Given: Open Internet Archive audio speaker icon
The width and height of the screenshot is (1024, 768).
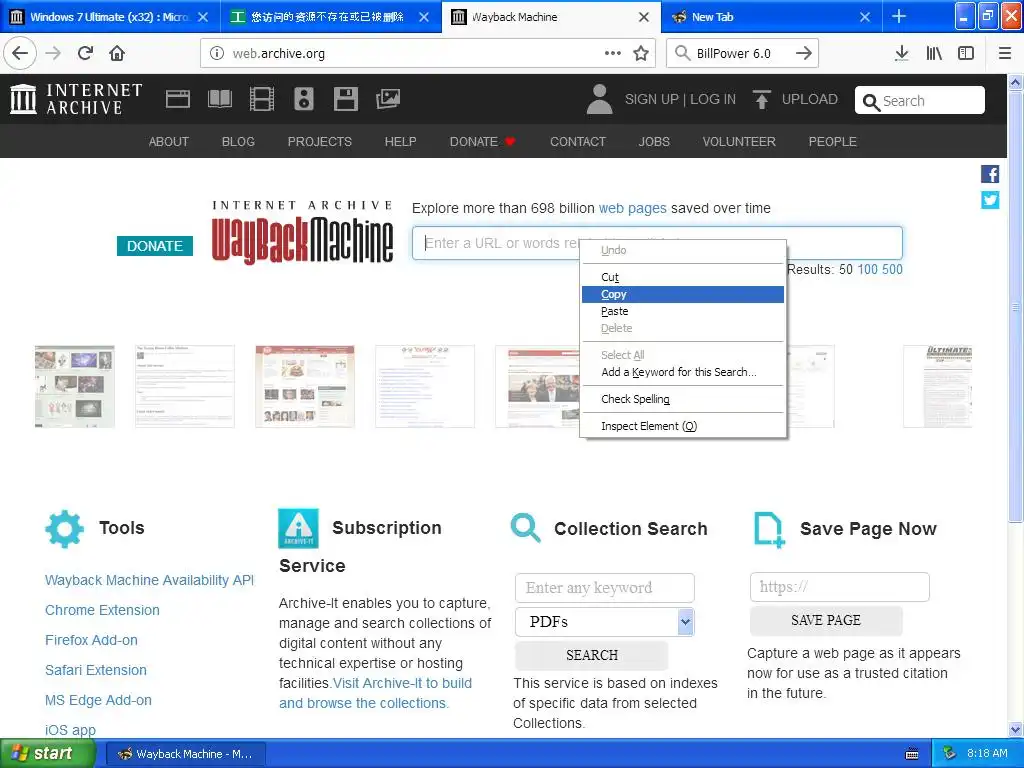Looking at the screenshot, I should (304, 99).
